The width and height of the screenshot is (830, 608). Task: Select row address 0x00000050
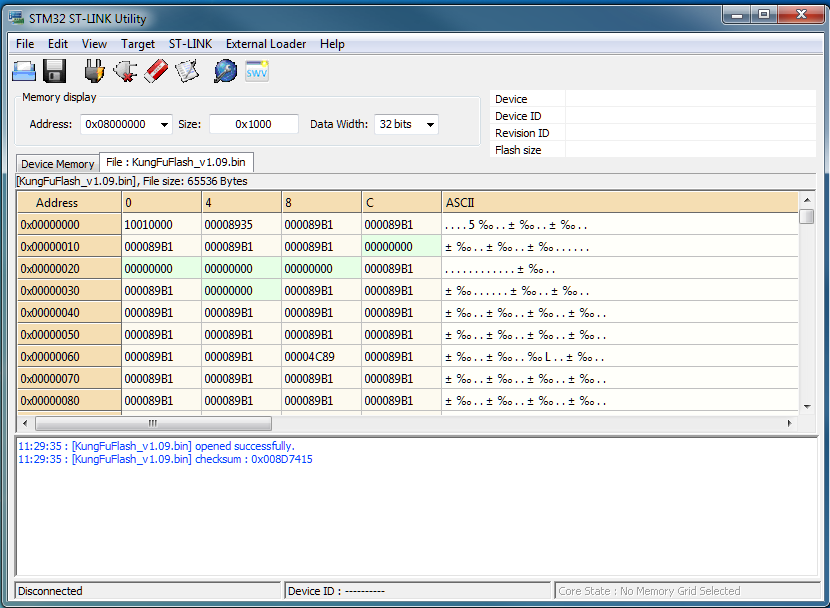click(x=69, y=334)
